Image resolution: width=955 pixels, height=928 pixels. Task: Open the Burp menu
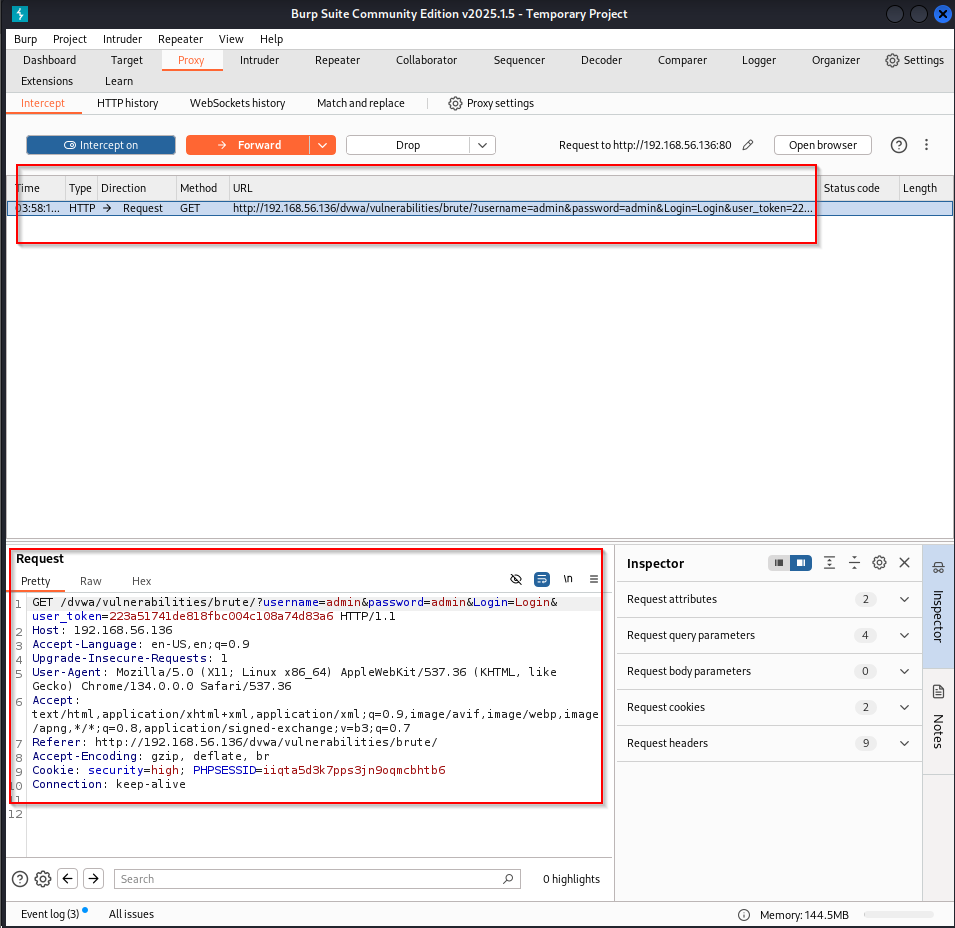[x=26, y=39]
